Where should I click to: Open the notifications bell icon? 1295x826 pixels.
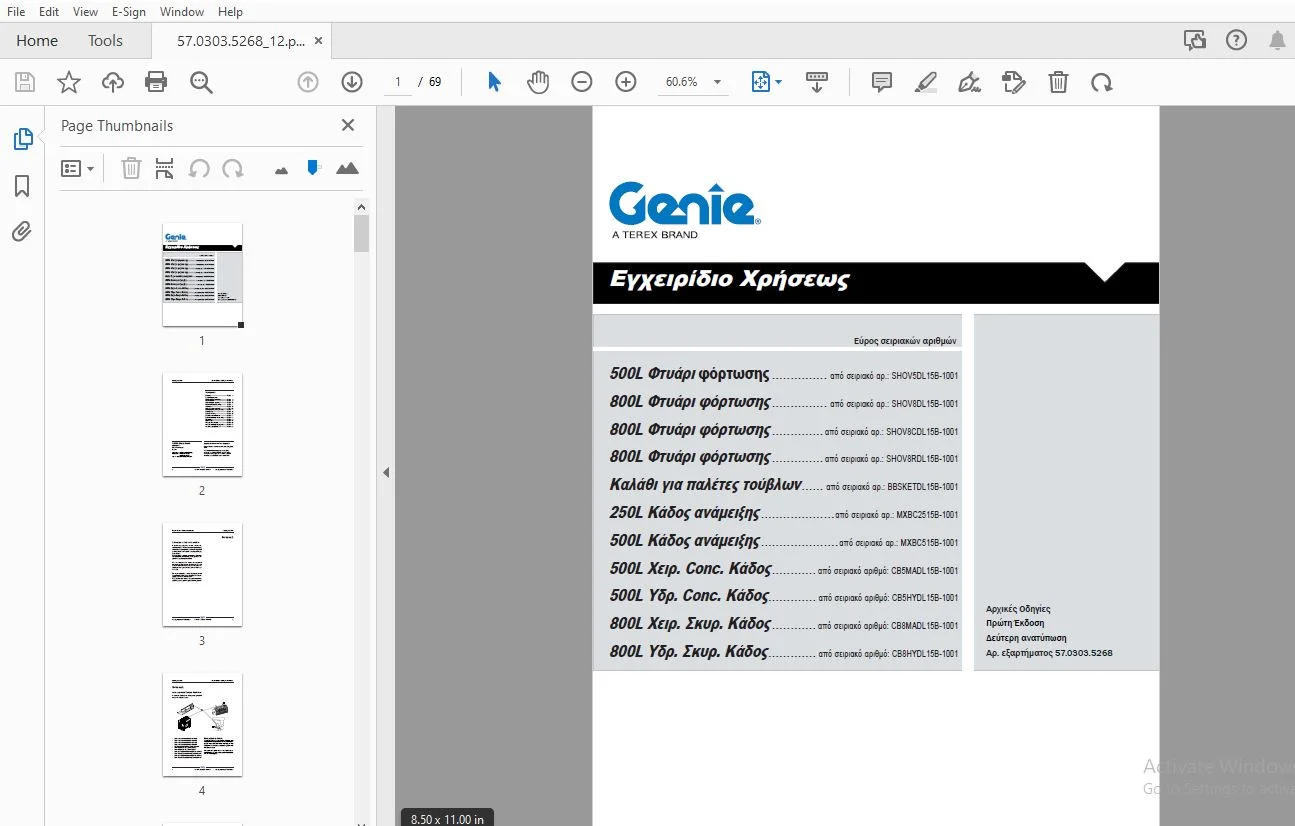click(1277, 41)
